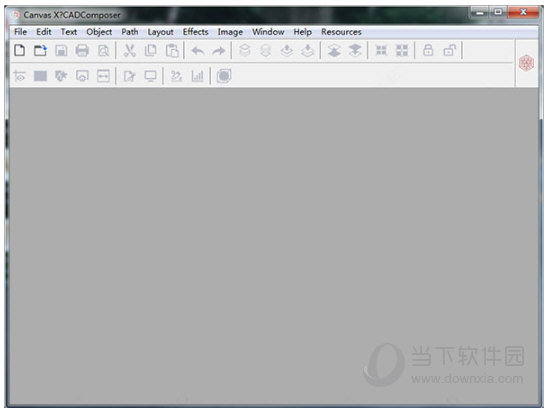Open a file using the folder icon
Image resolution: width=548 pixels, height=408 pixels.
point(40,50)
